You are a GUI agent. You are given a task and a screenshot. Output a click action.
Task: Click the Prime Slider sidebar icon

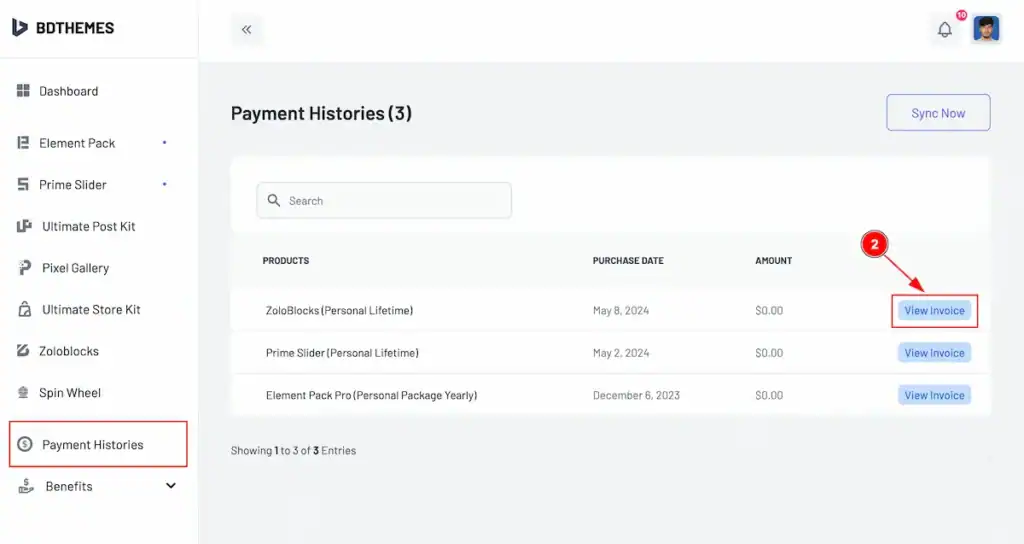[x=23, y=184]
